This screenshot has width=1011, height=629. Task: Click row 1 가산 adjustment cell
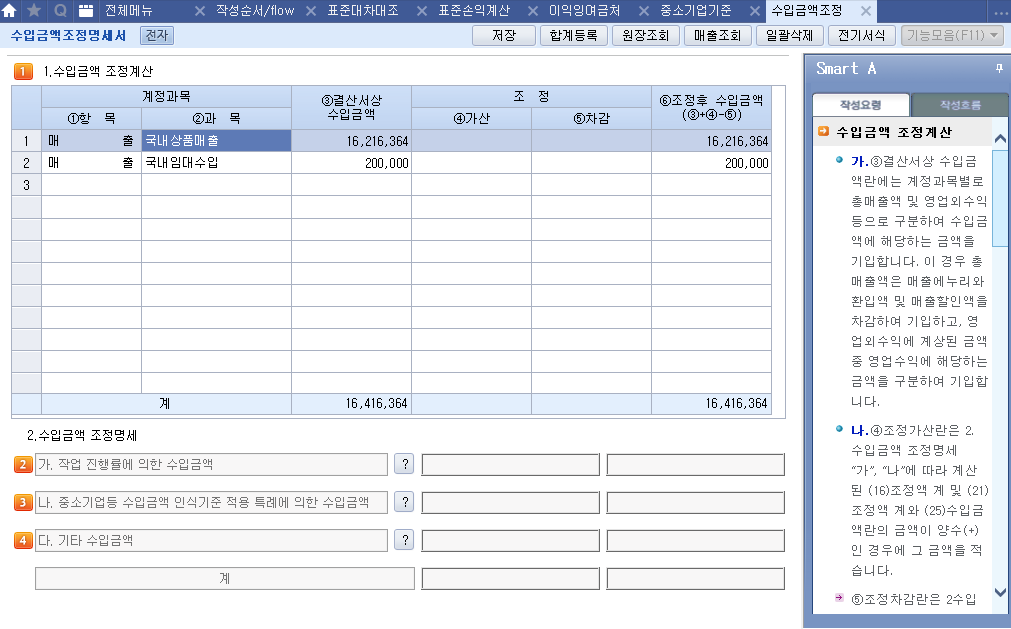[x=471, y=140]
